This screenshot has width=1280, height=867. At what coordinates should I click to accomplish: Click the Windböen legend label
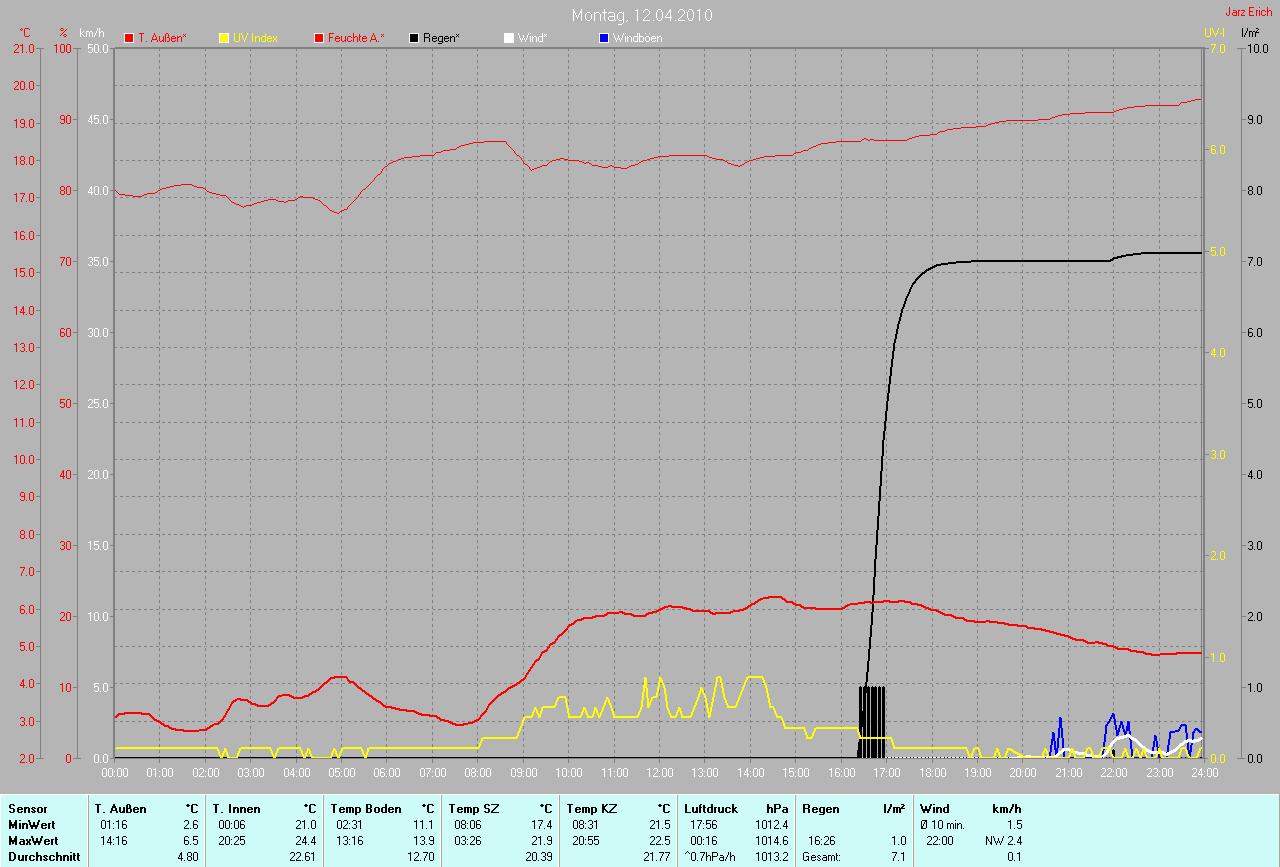click(637, 38)
